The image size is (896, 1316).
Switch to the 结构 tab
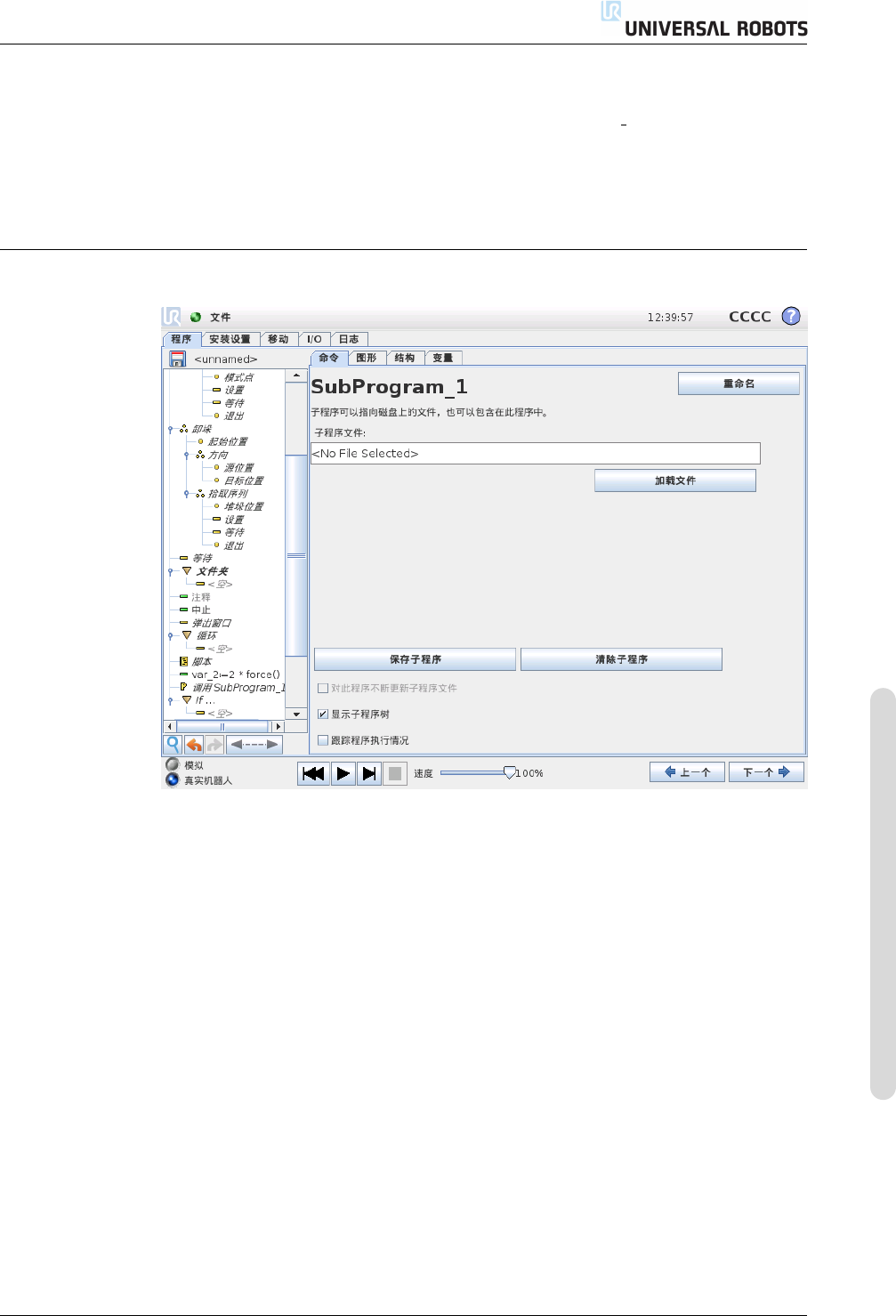click(x=405, y=358)
